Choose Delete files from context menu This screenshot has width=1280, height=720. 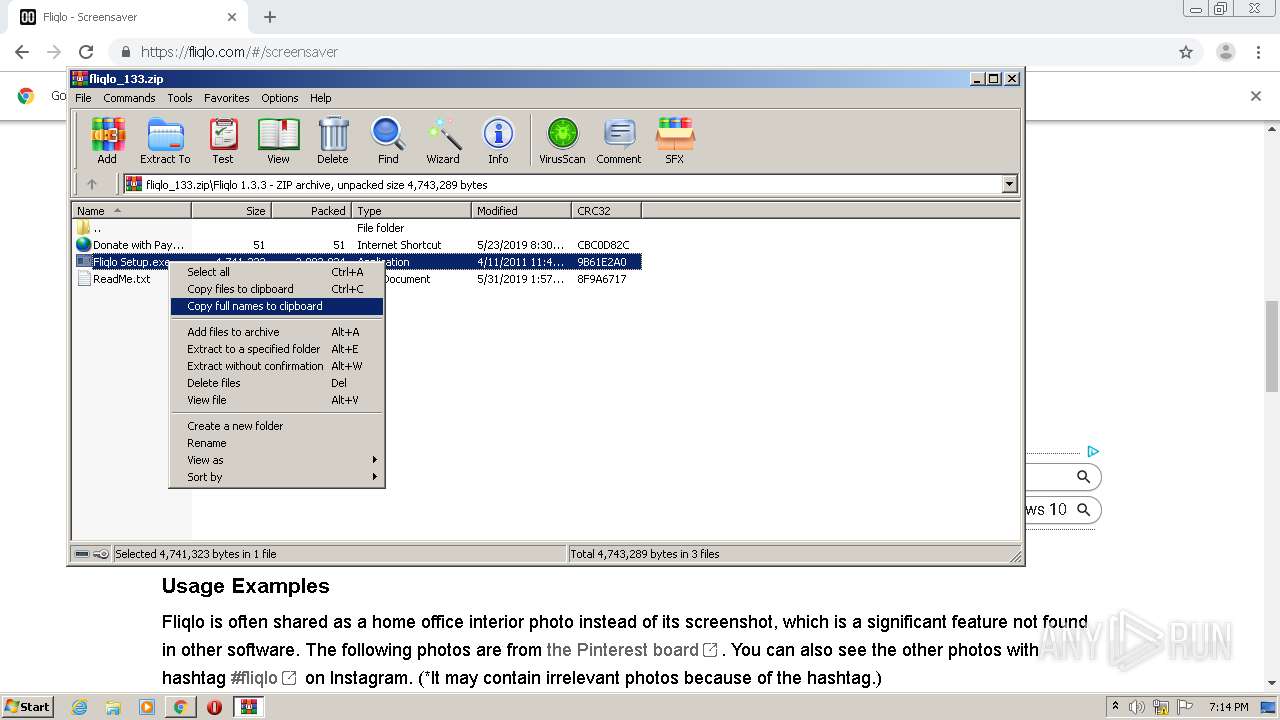tap(277, 383)
